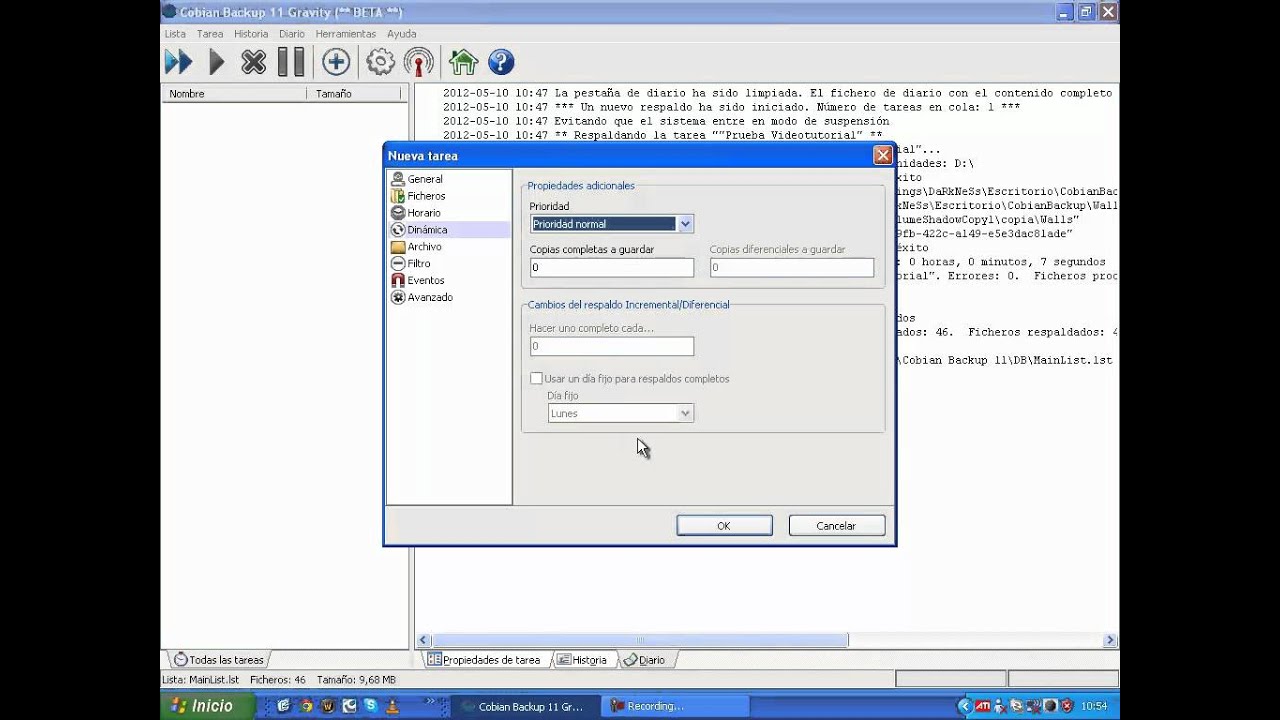1280x720 pixels.
Task: Open the Herramientas menu
Action: coord(345,34)
